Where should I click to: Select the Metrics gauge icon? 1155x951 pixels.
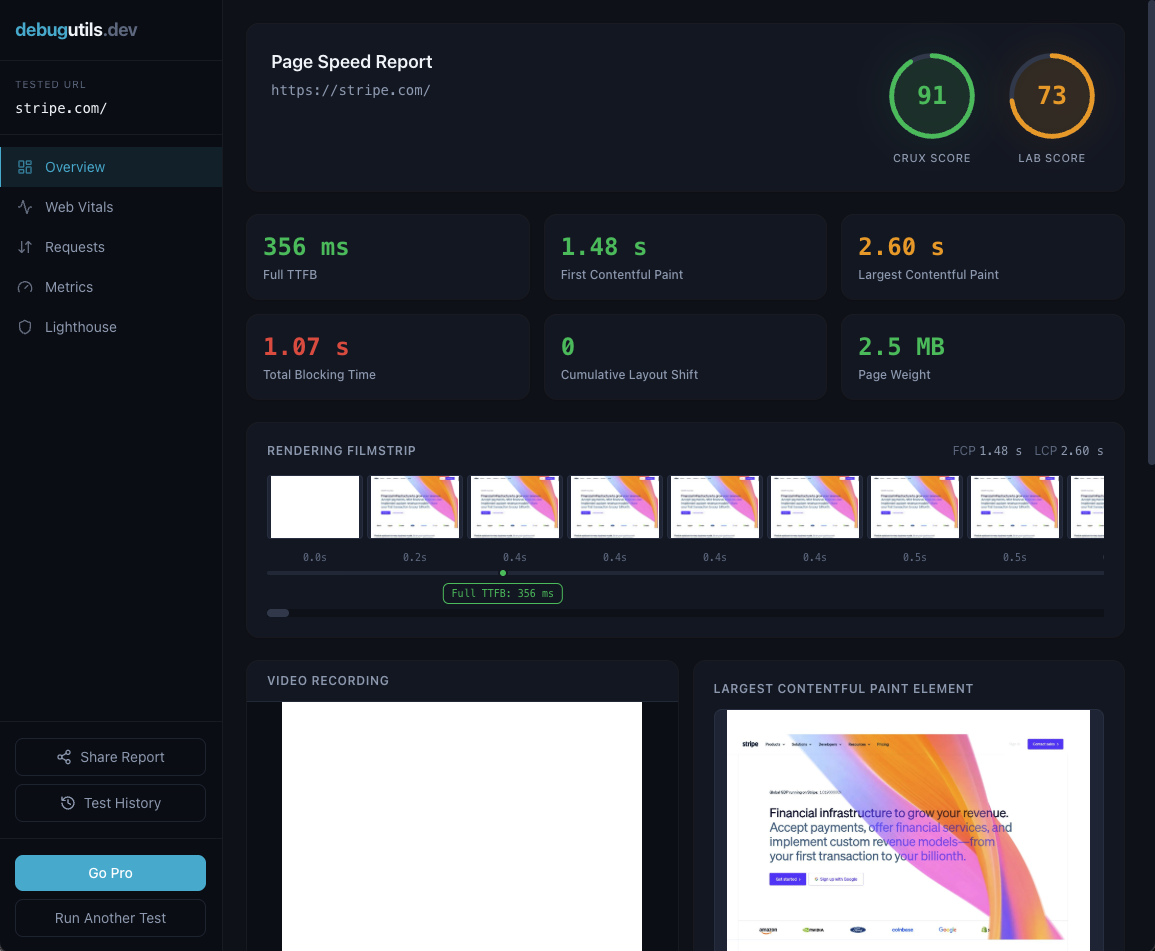click(x=27, y=287)
